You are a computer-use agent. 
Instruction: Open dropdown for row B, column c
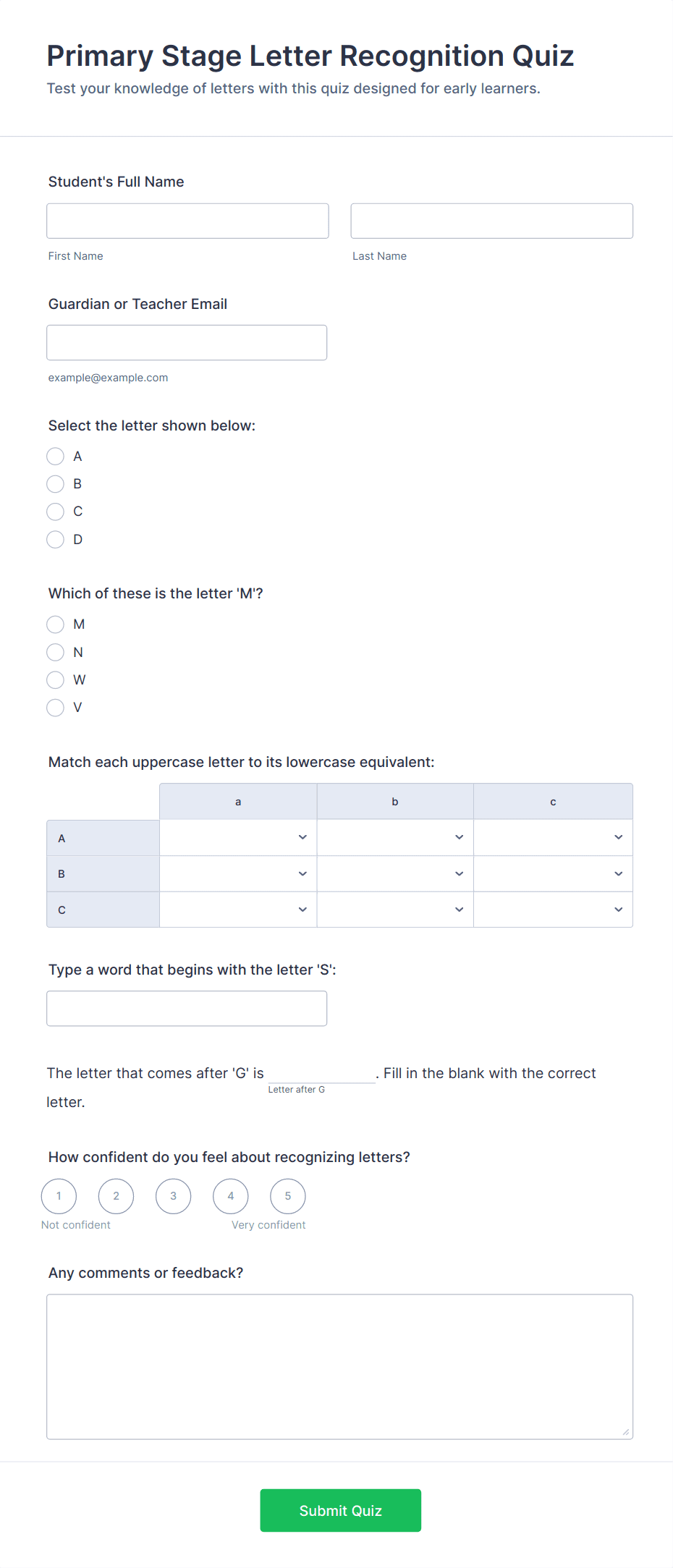click(x=552, y=873)
